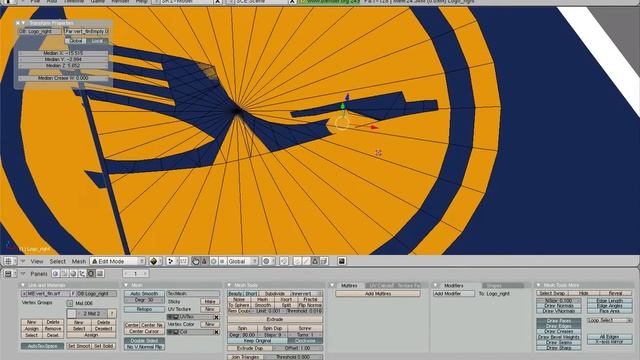Adjust the Degr: 30 auto smooth slider
This screenshot has height=360, width=640.
(x=144, y=300)
